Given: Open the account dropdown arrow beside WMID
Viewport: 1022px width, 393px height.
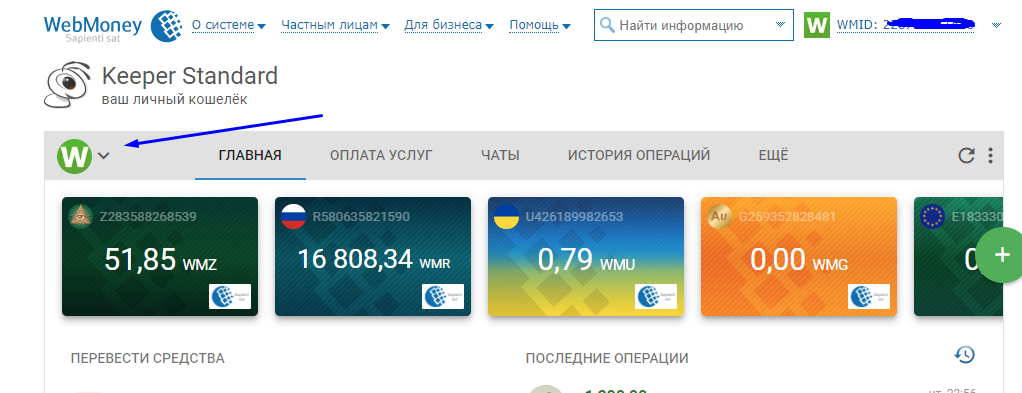Looking at the screenshot, I should pos(995,25).
